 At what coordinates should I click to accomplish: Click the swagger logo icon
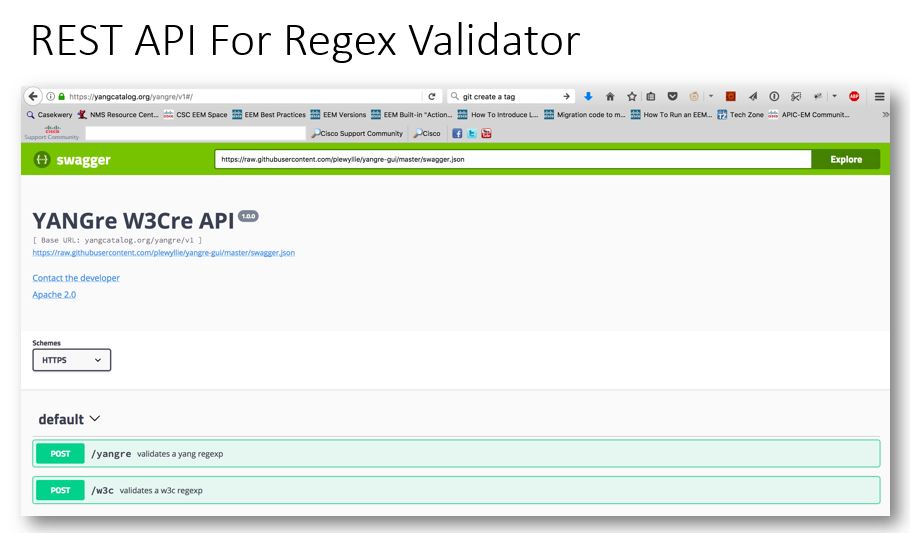[42, 159]
